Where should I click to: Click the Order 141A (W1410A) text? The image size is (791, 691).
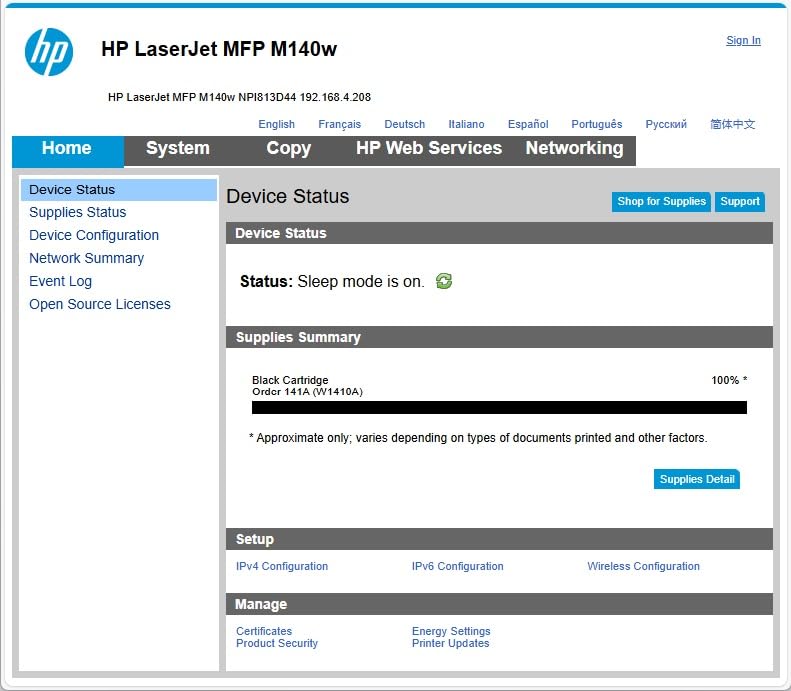[307, 392]
